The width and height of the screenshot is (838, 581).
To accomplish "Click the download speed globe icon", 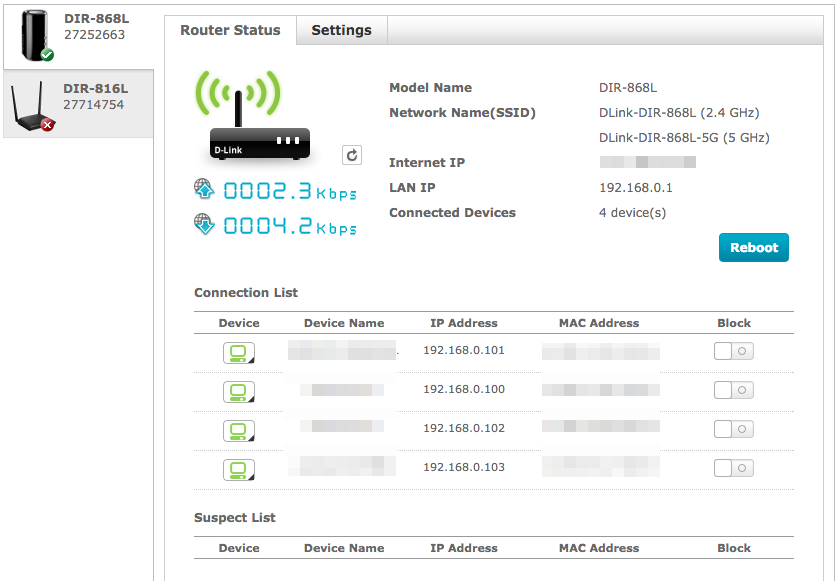I will pyautogui.click(x=205, y=224).
